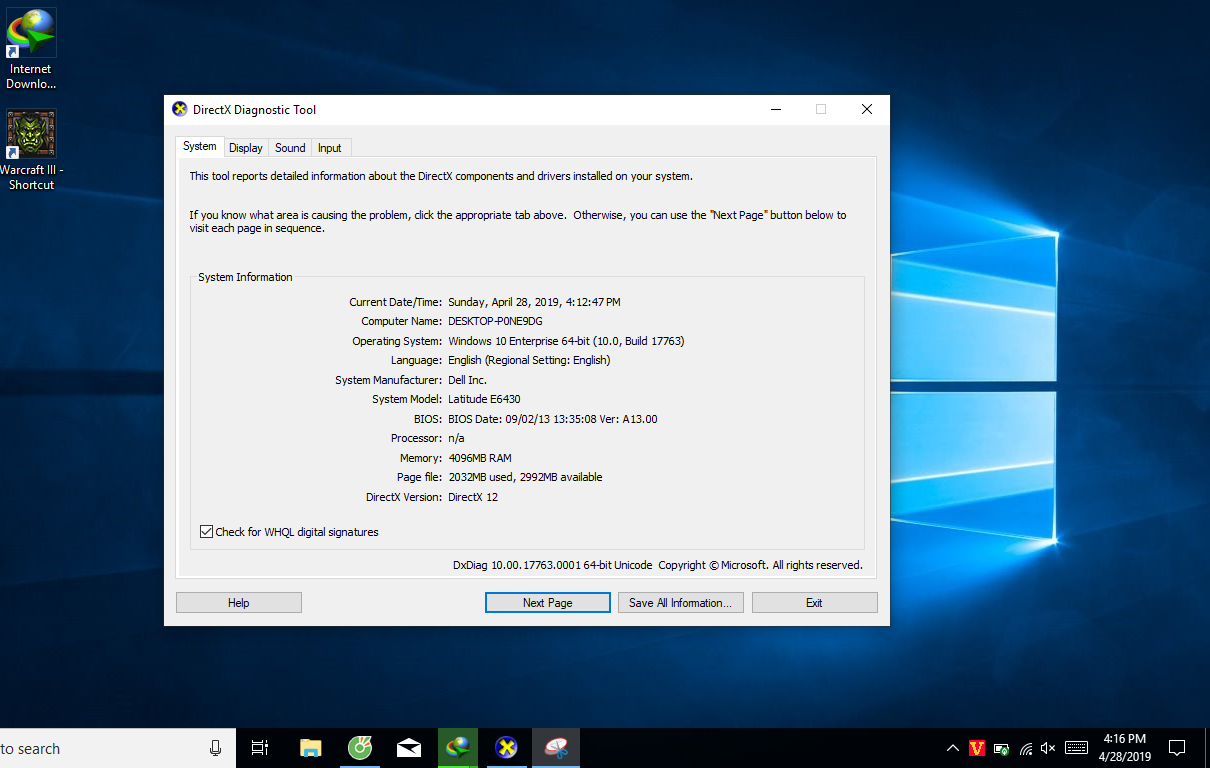1210x768 pixels.
Task: Open Task View from the taskbar
Action: pyautogui.click(x=260, y=748)
